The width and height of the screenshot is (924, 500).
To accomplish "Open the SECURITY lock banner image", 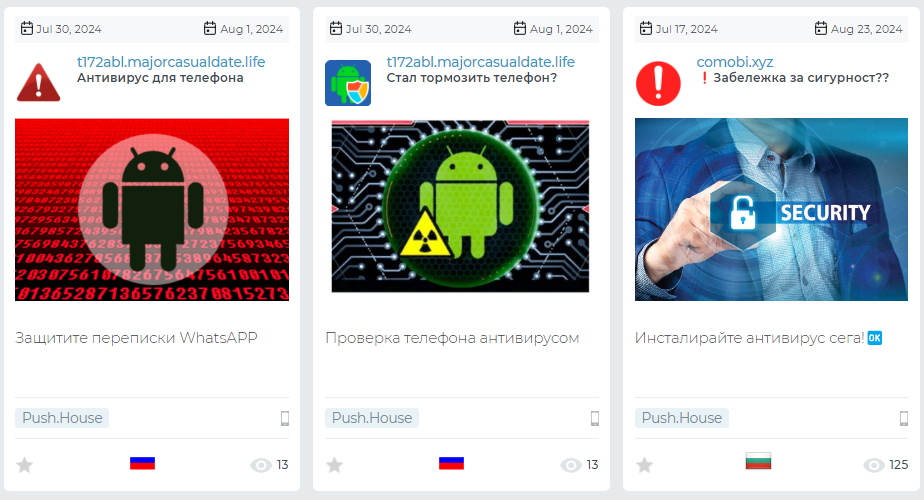I will point(771,210).
